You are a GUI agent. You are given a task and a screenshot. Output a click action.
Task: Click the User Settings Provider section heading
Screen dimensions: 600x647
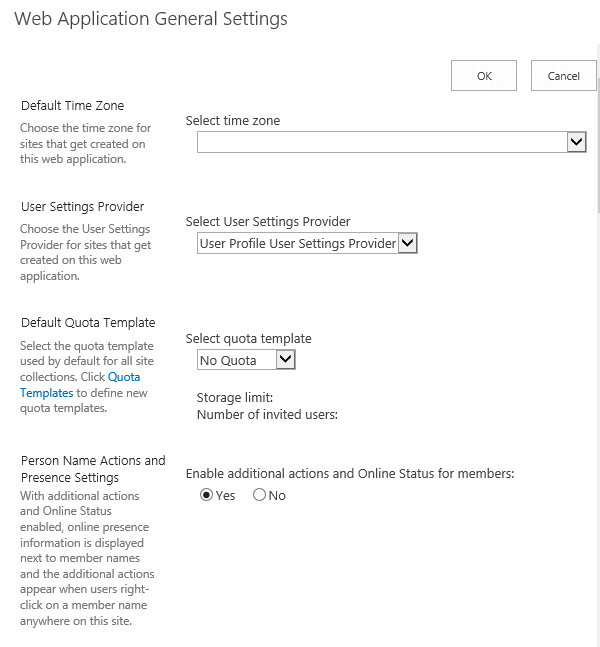pyautogui.click(x=83, y=206)
